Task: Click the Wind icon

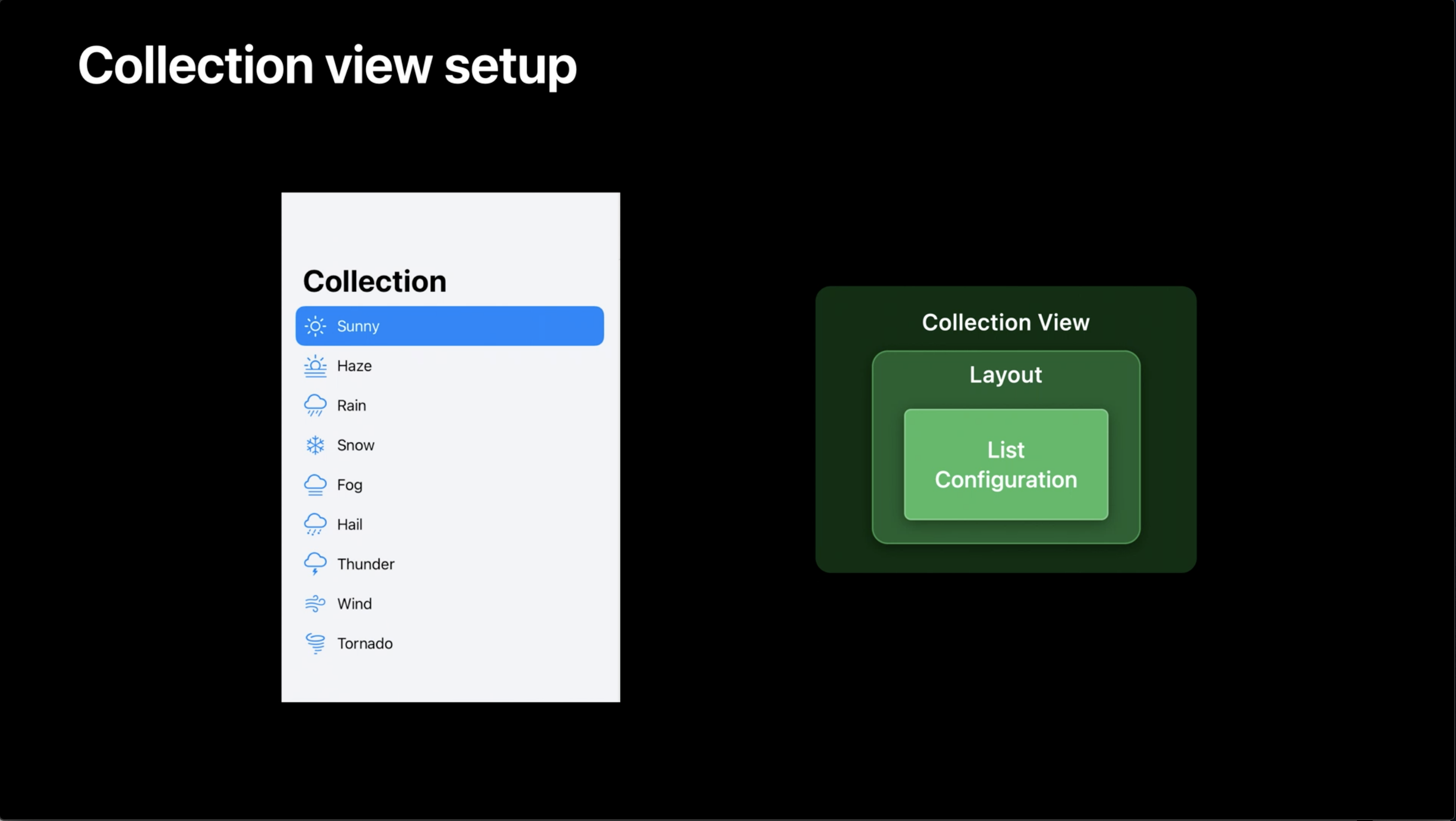Action: (x=315, y=603)
